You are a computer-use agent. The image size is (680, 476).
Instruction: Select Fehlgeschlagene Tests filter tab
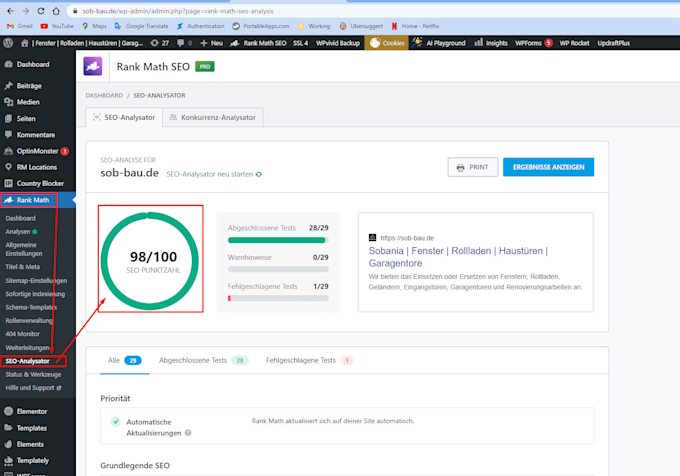click(x=310, y=360)
